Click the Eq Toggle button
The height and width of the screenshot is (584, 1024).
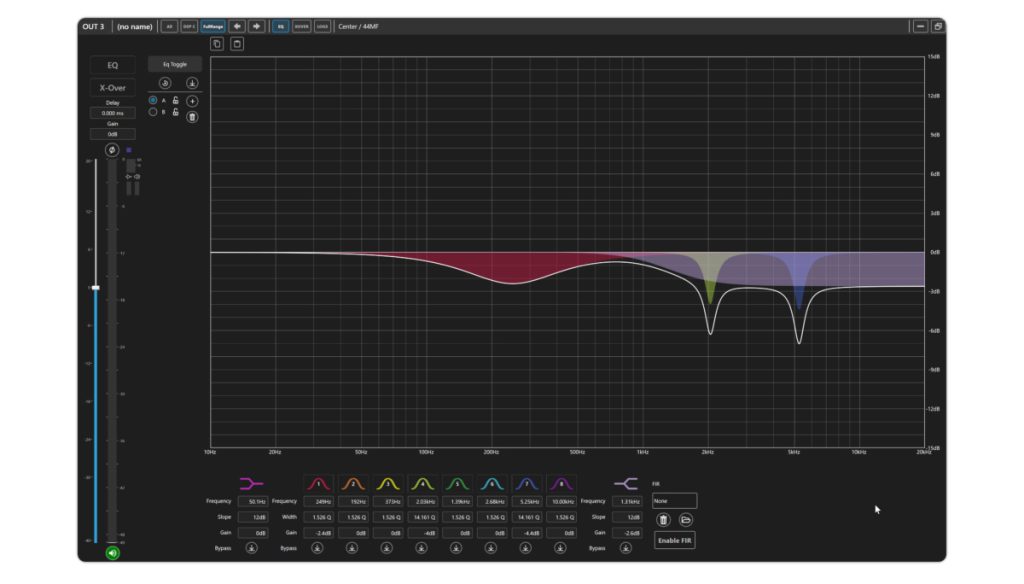175,64
